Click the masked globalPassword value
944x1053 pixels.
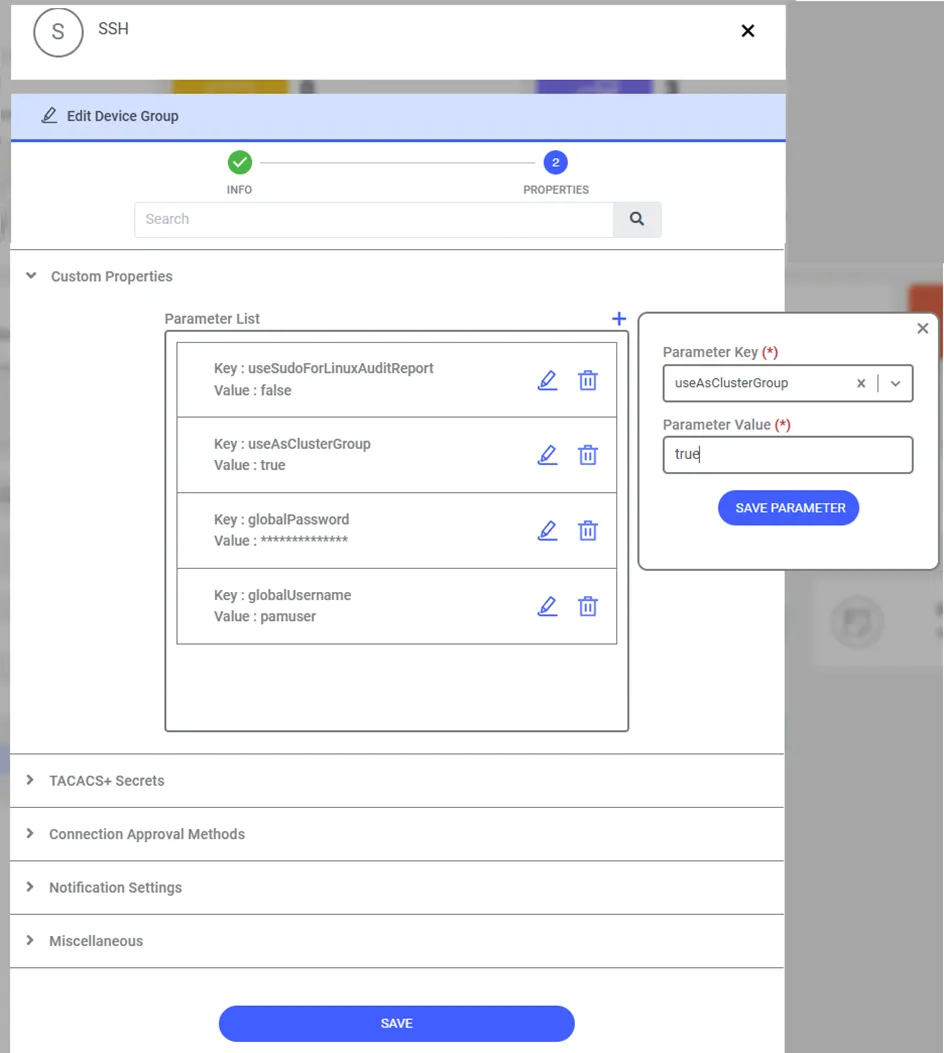pos(304,540)
